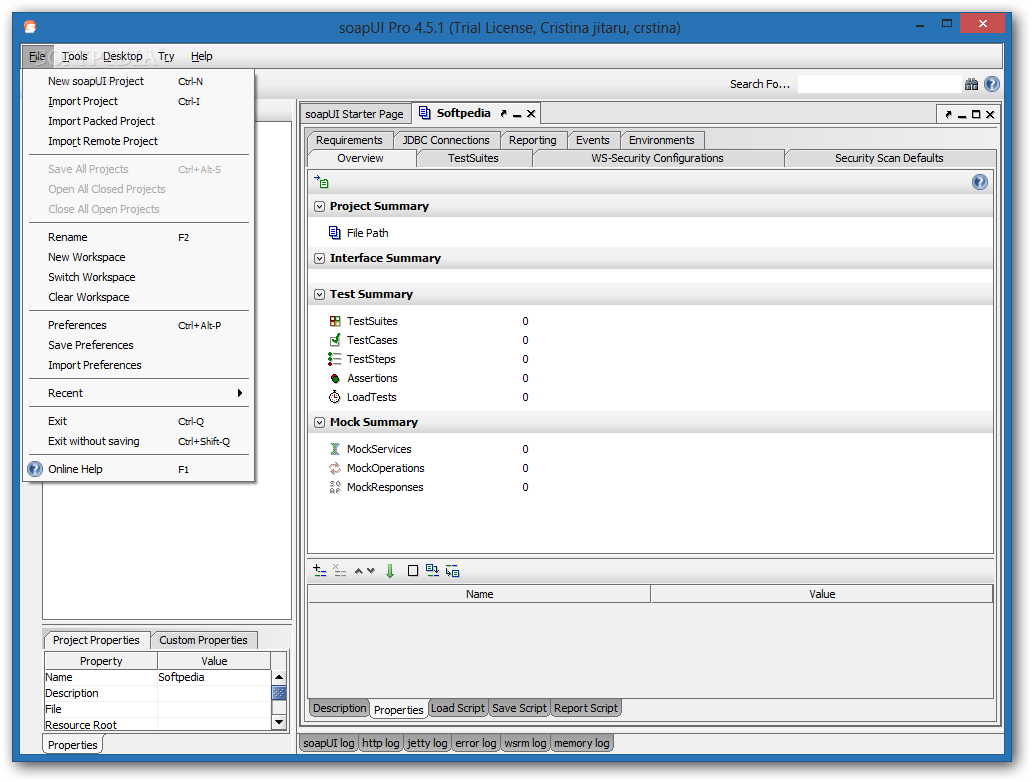The width and height of the screenshot is (1032, 782).
Task: Click the MockServices icon
Action: pos(334,449)
